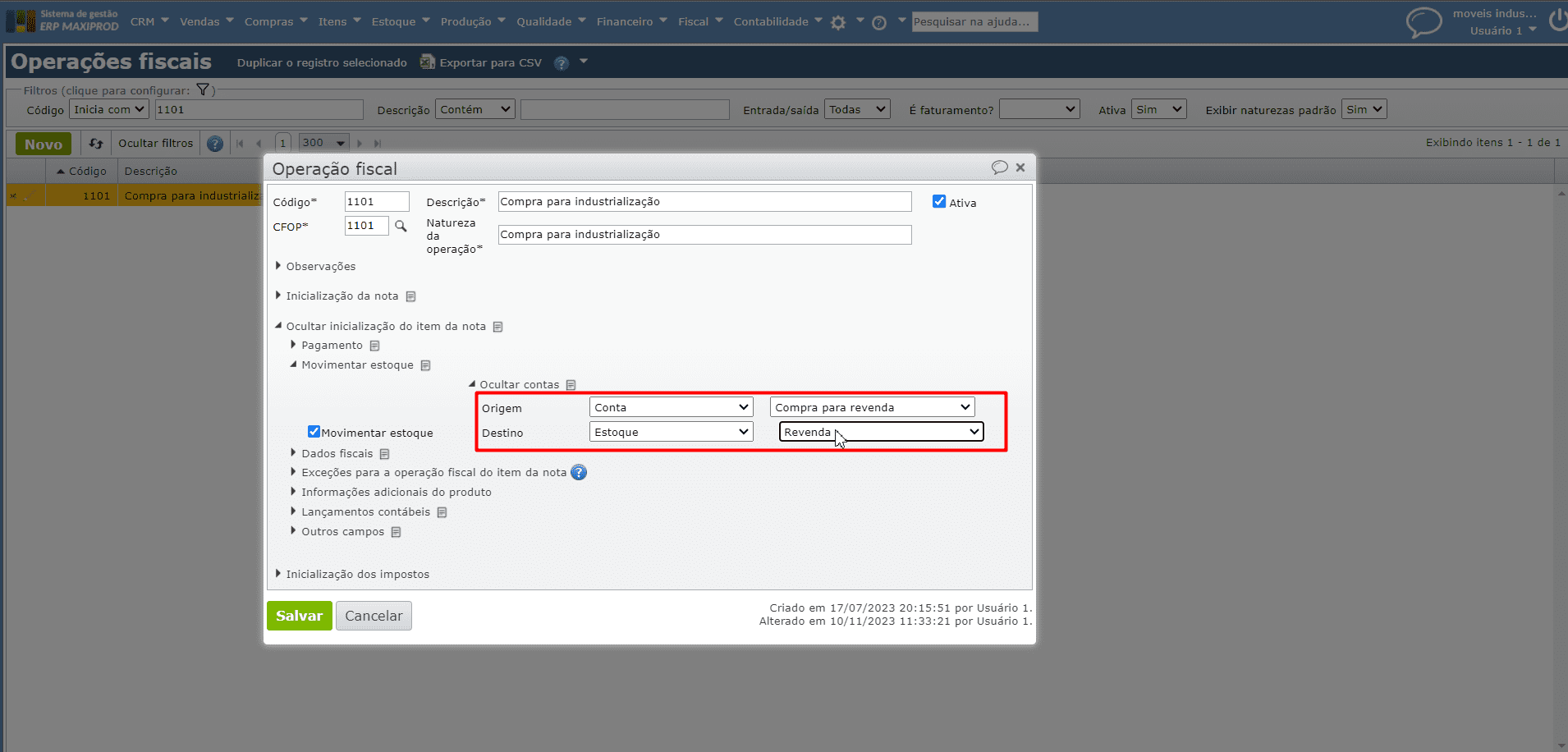The image size is (1568, 752).
Task: Go to last page arrow
Action: pyautogui.click(x=378, y=143)
